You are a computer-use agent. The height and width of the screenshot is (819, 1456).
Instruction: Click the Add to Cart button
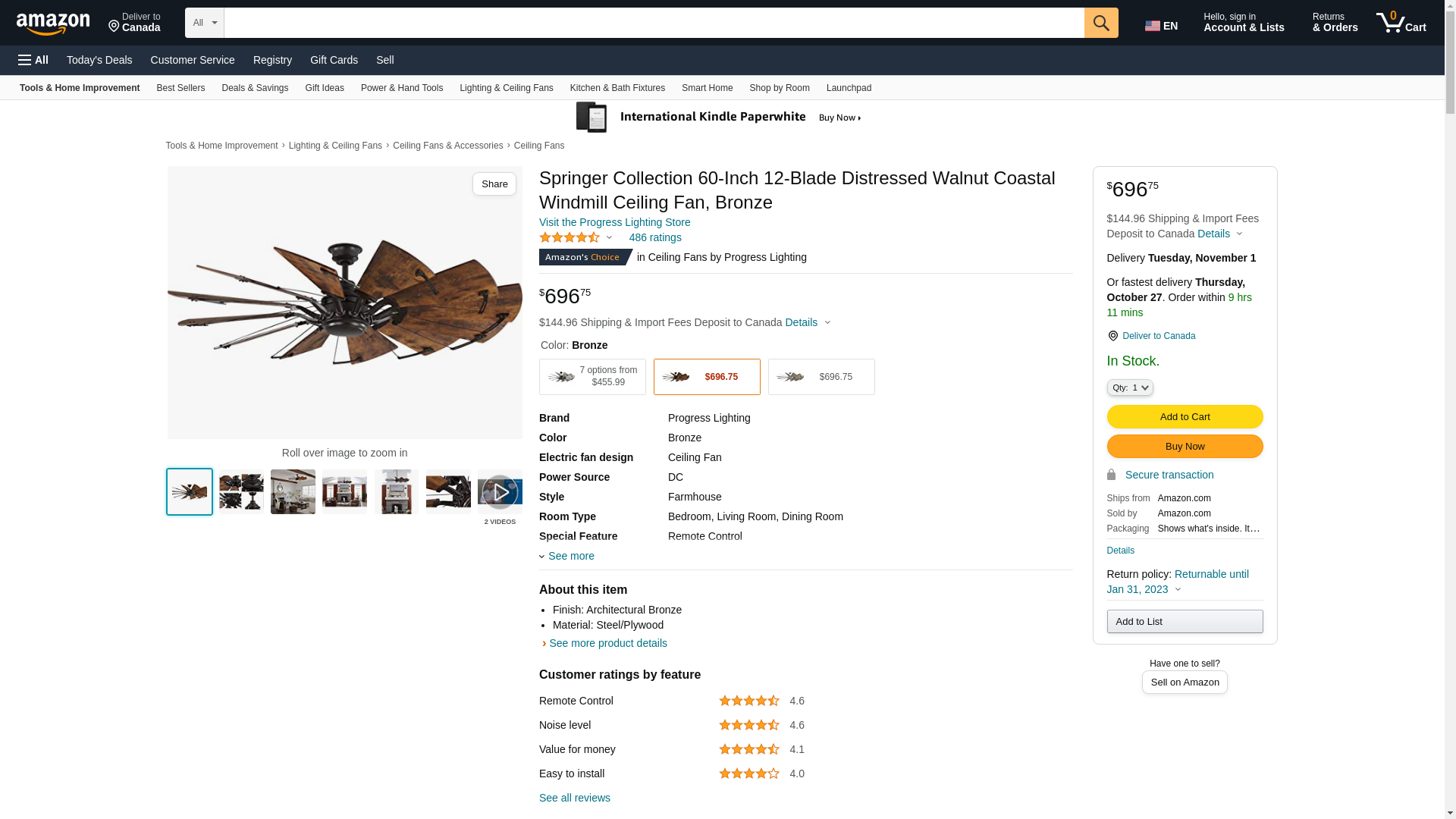coord(1185,416)
